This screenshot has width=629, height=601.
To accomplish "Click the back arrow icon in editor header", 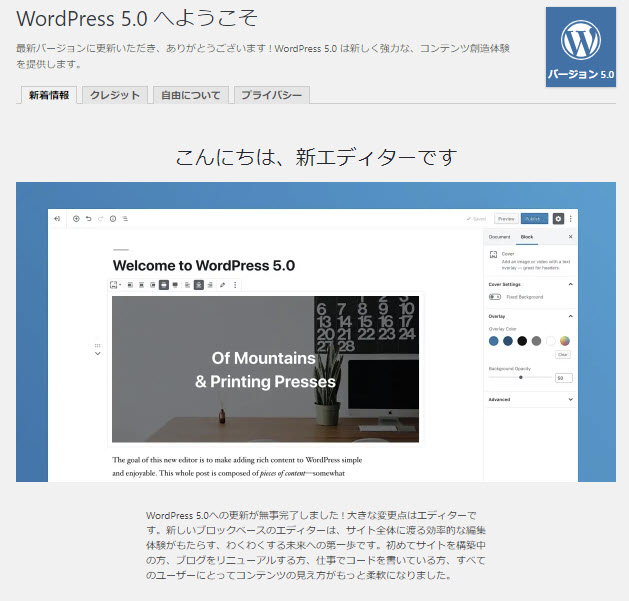I will (57, 219).
